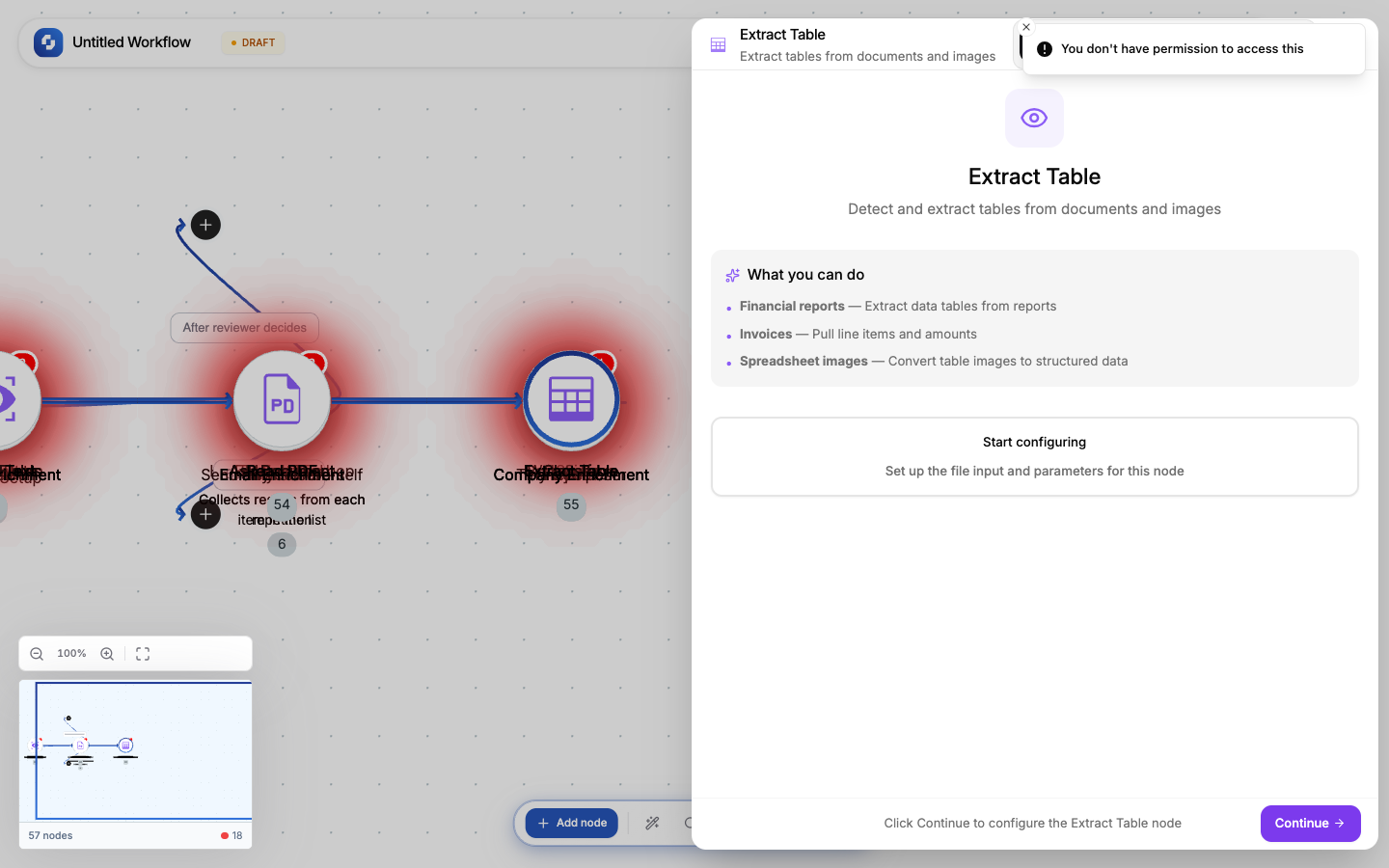Click the Add node button
The width and height of the screenshot is (1389, 868).
[572, 824]
